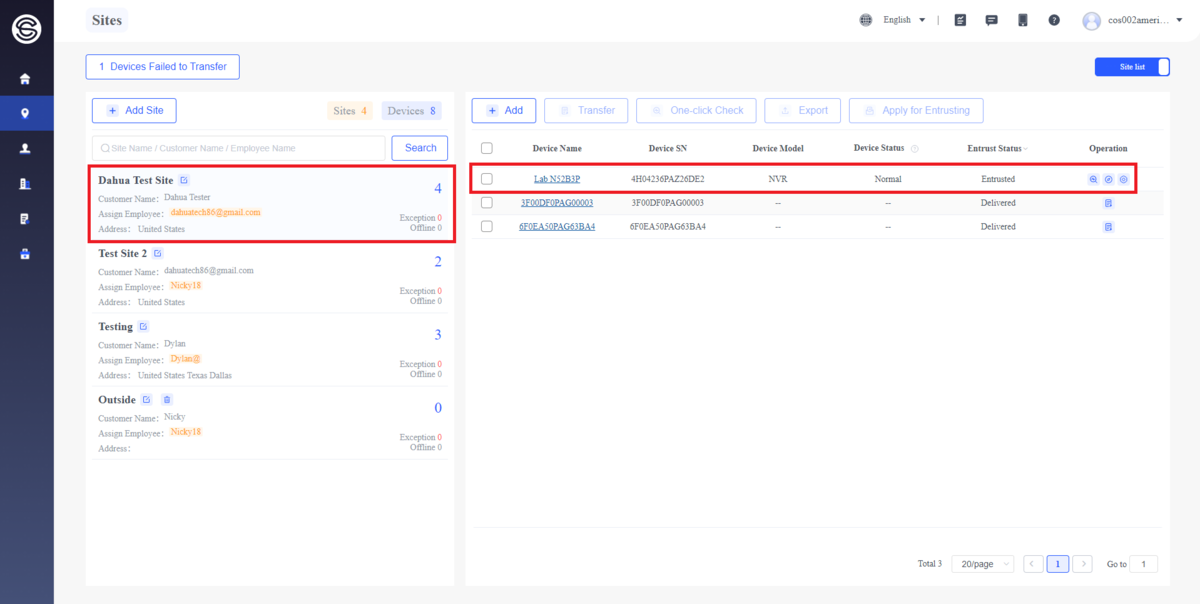Open the Lab N52B3P device link
1200x604 pixels.
point(557,179)
